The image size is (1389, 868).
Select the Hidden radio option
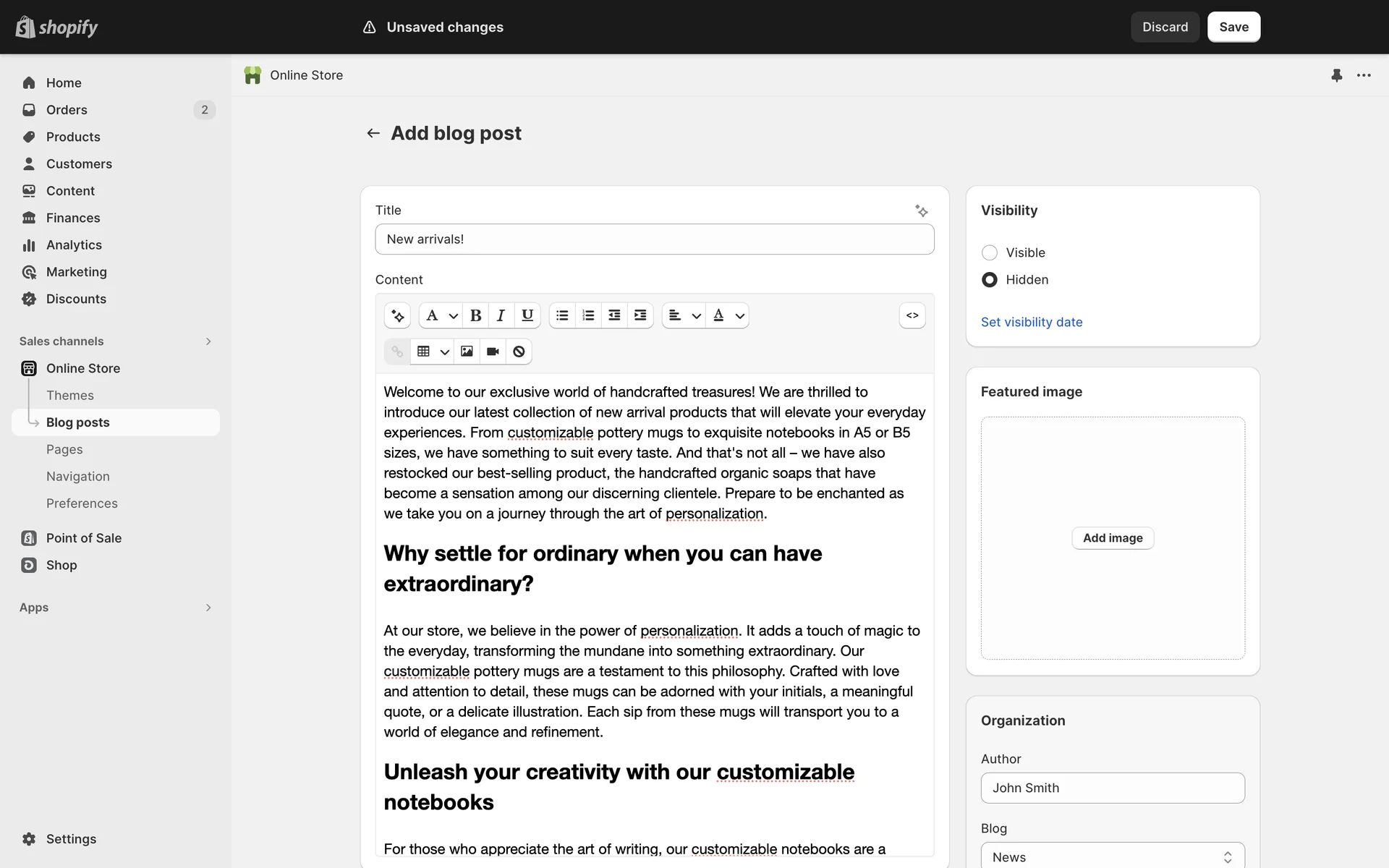(989, 280)
